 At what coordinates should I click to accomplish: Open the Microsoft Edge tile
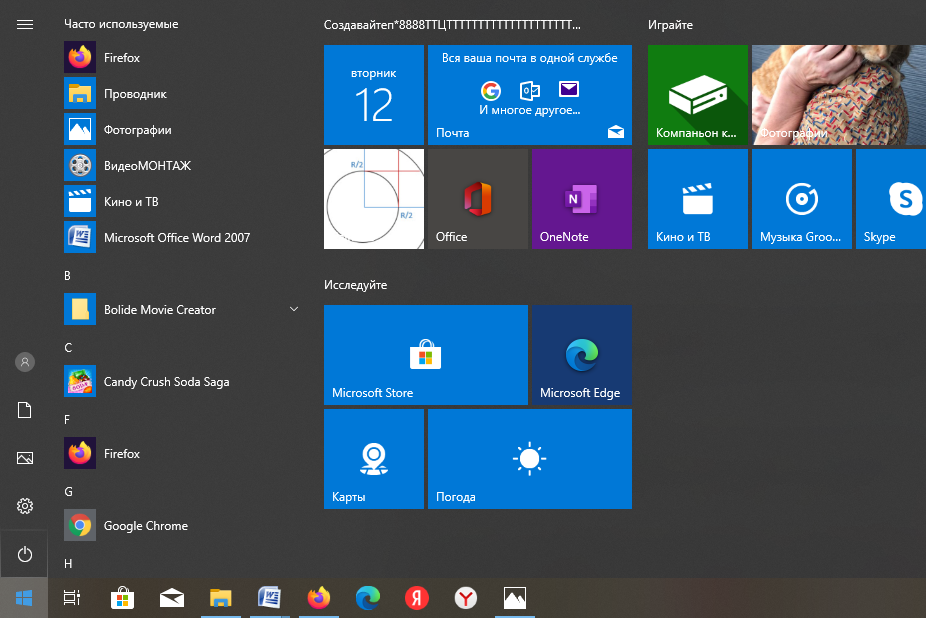582,354
